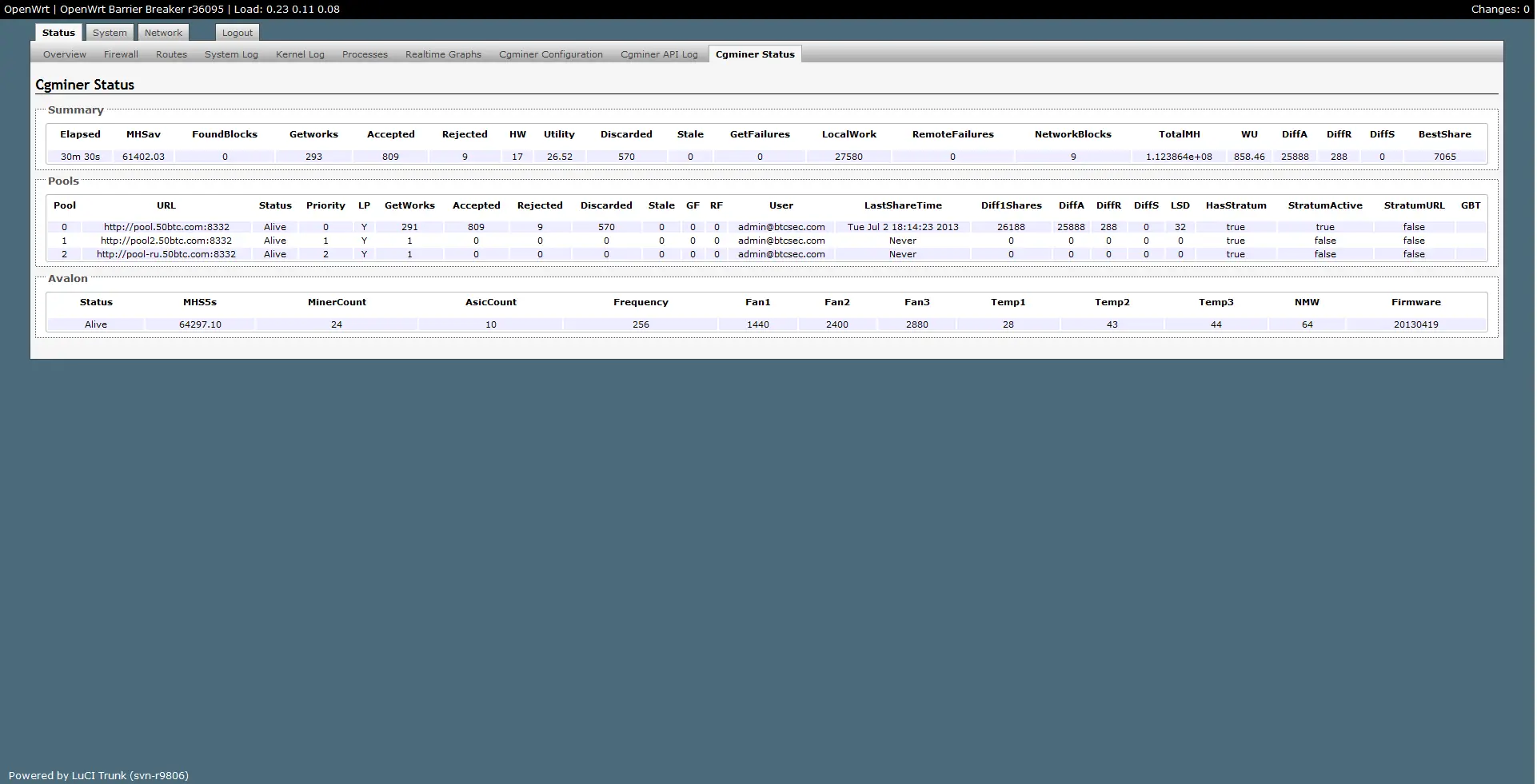Click the Getworks value 293
Image resolution: width=1537 pixels, height=784 pixels.
313,157
